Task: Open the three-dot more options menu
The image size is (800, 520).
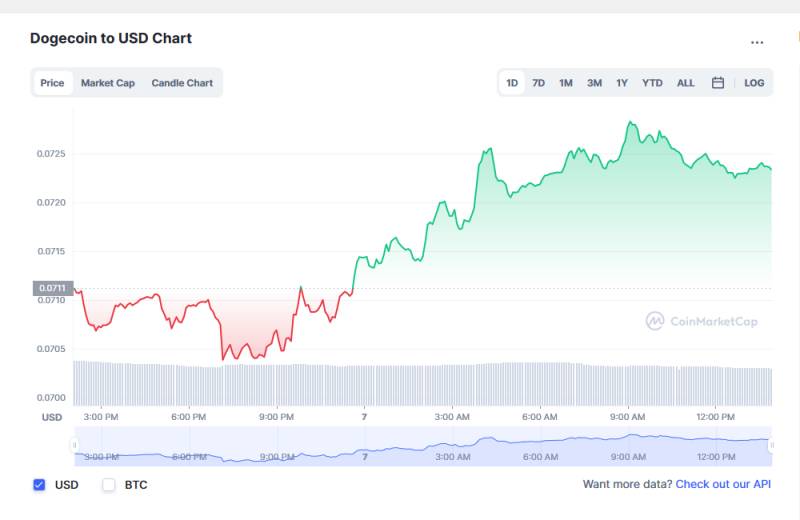Action: [757, 42]
